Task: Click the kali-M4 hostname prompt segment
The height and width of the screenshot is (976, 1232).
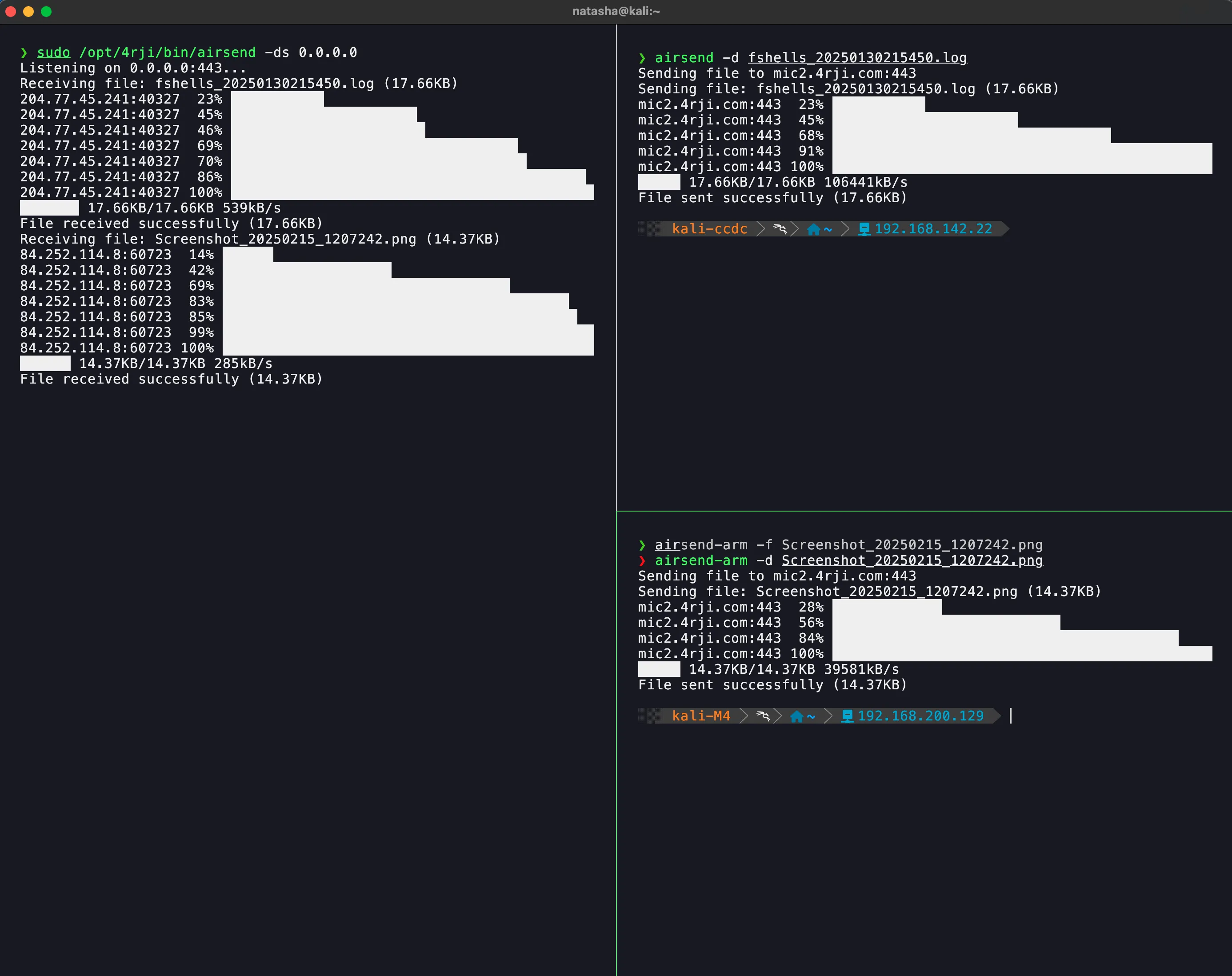Action: 700,716
